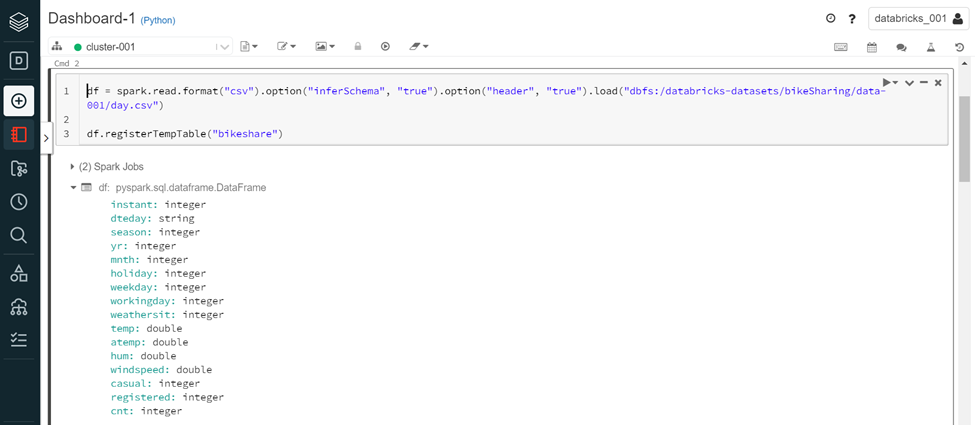Click the Create plus icon in sidebar
The height and width of the screenshot is (425, 975).
[x=19, y=100]
